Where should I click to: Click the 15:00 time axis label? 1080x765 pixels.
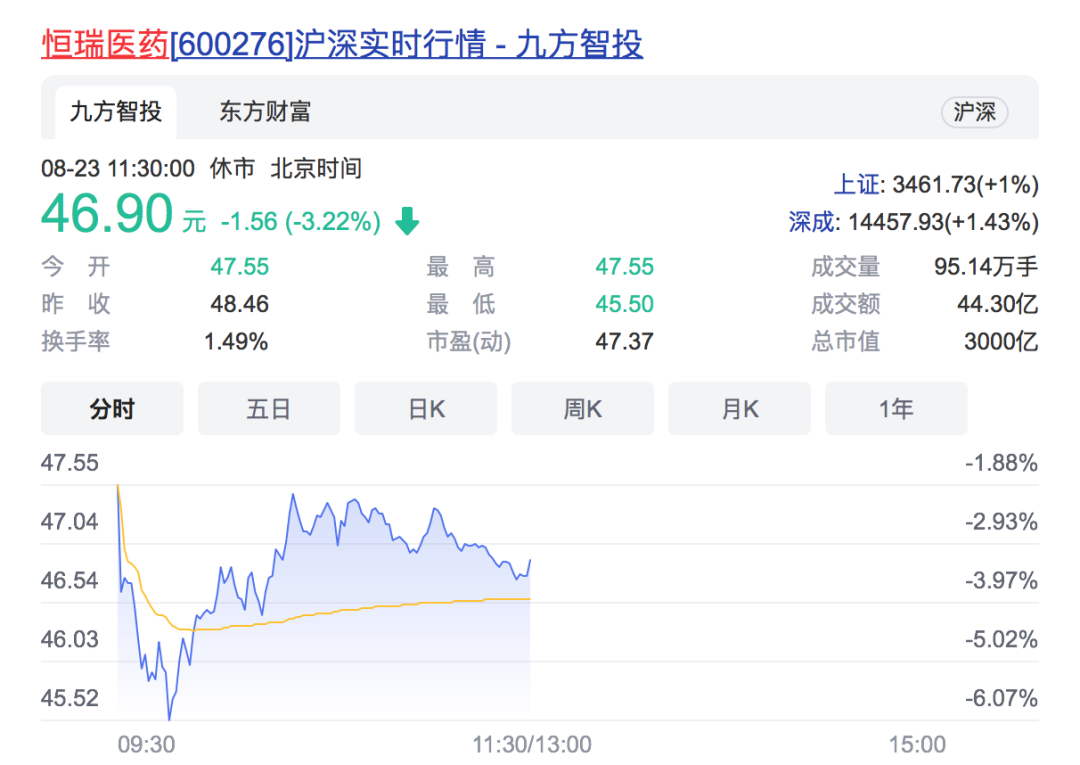[917, 744]
